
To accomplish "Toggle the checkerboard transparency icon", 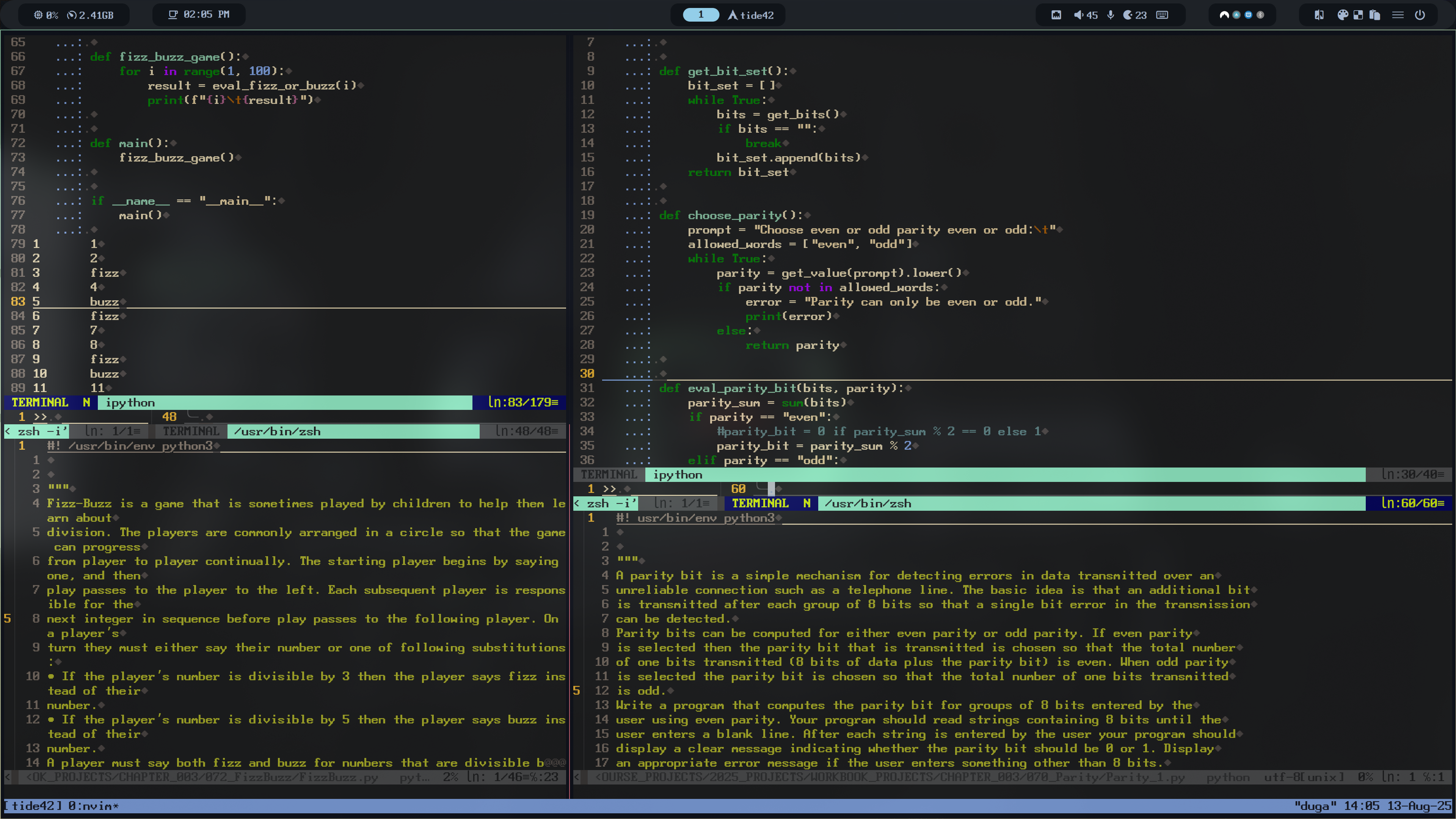I will (1358, 15).
